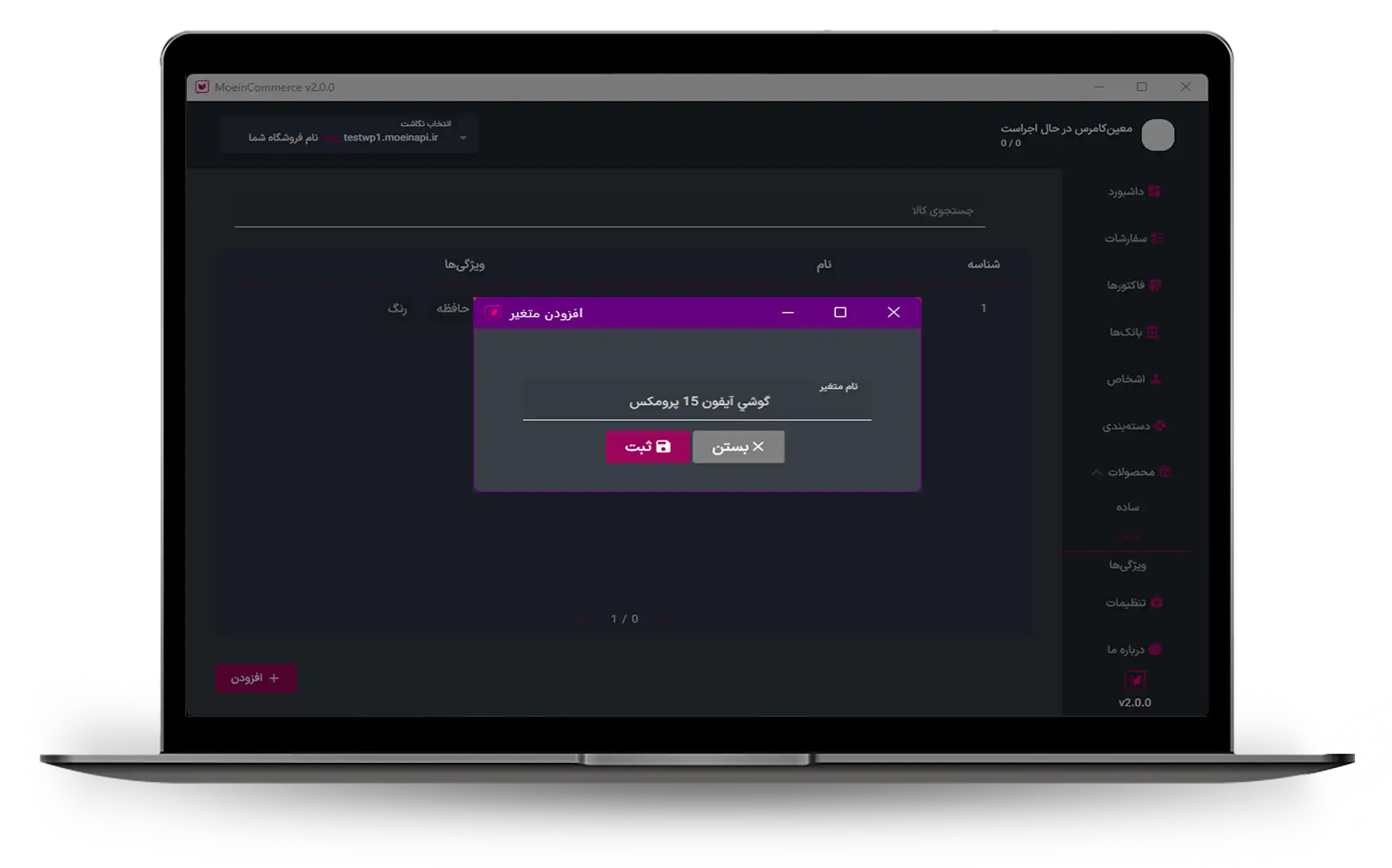Open Orders via the سفارشات list icon
This screenshot has height=868, width=1392.
pos(1157,238)
